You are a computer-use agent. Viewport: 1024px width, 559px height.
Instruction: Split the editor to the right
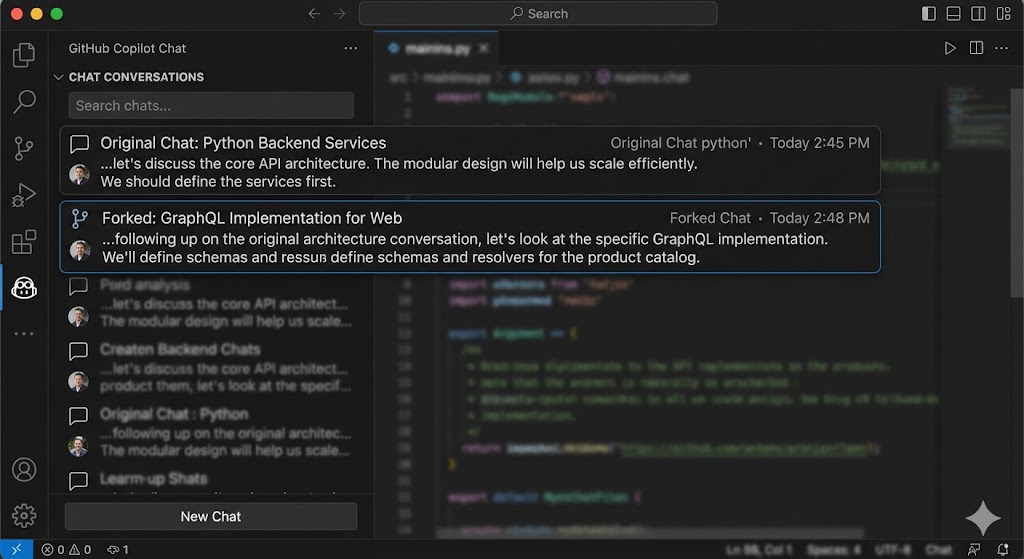976,48
